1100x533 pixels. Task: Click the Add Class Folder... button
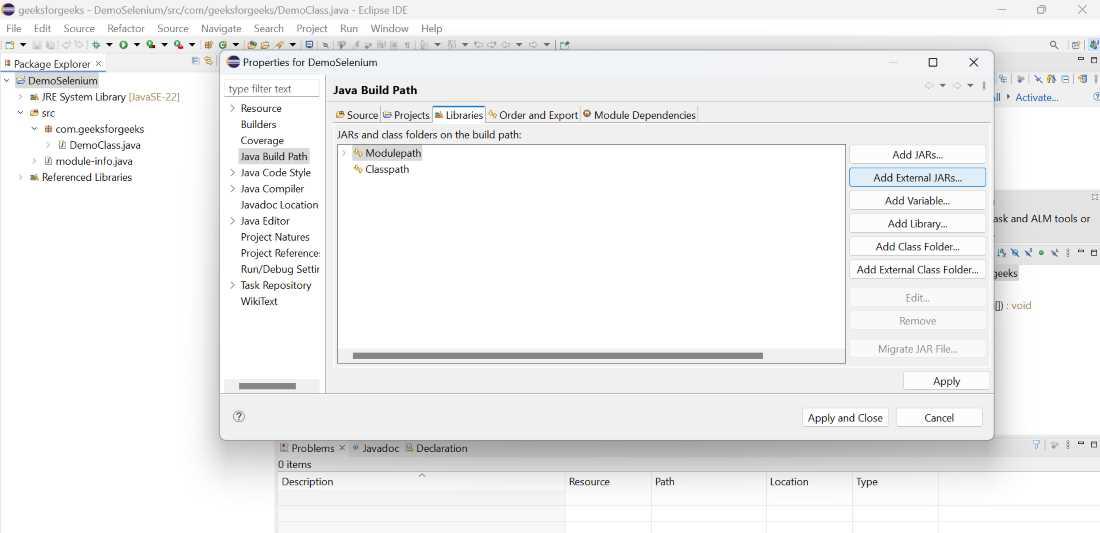point(917,246)
